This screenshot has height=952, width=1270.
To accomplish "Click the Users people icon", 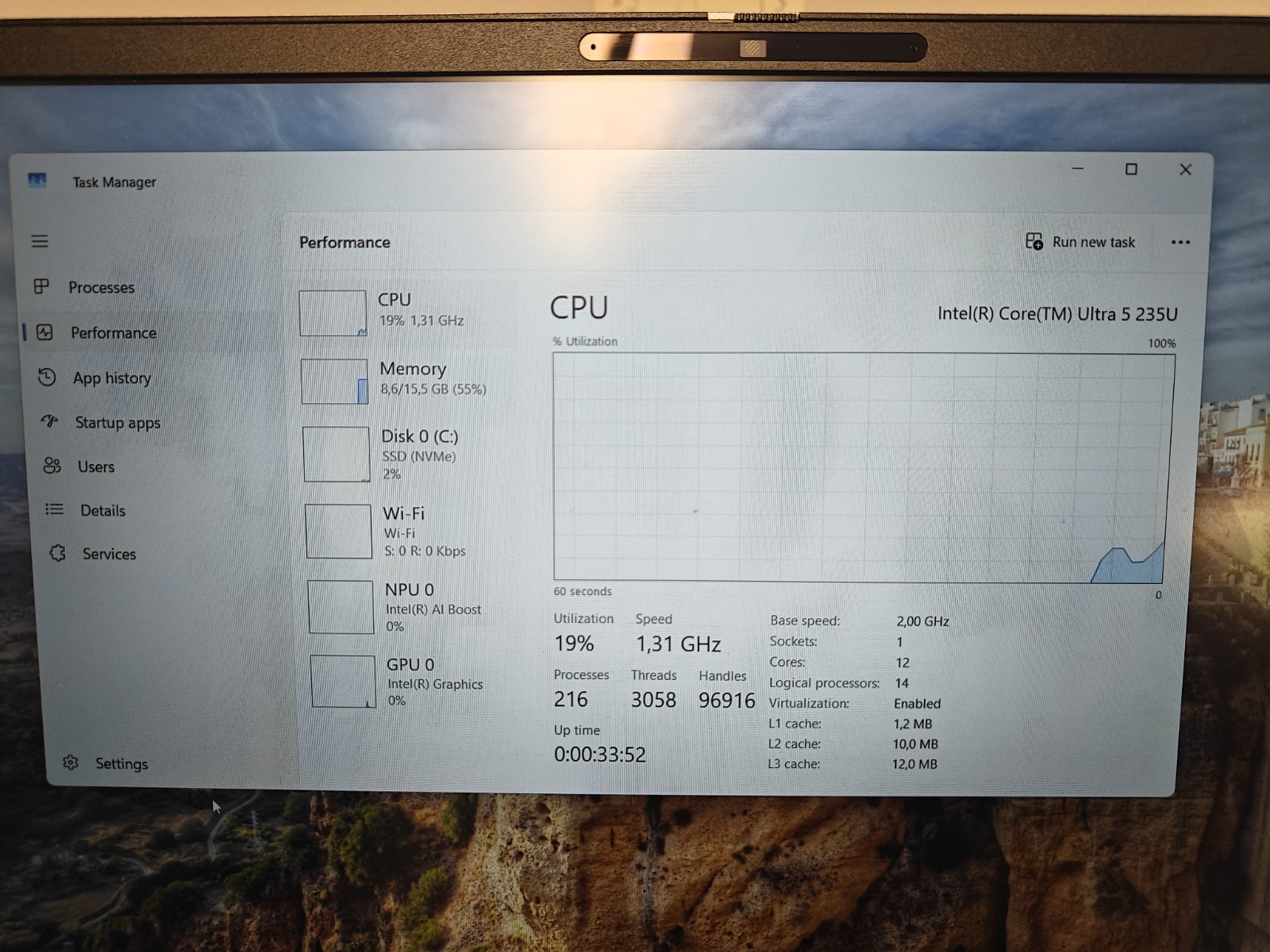I will (52, 466).
